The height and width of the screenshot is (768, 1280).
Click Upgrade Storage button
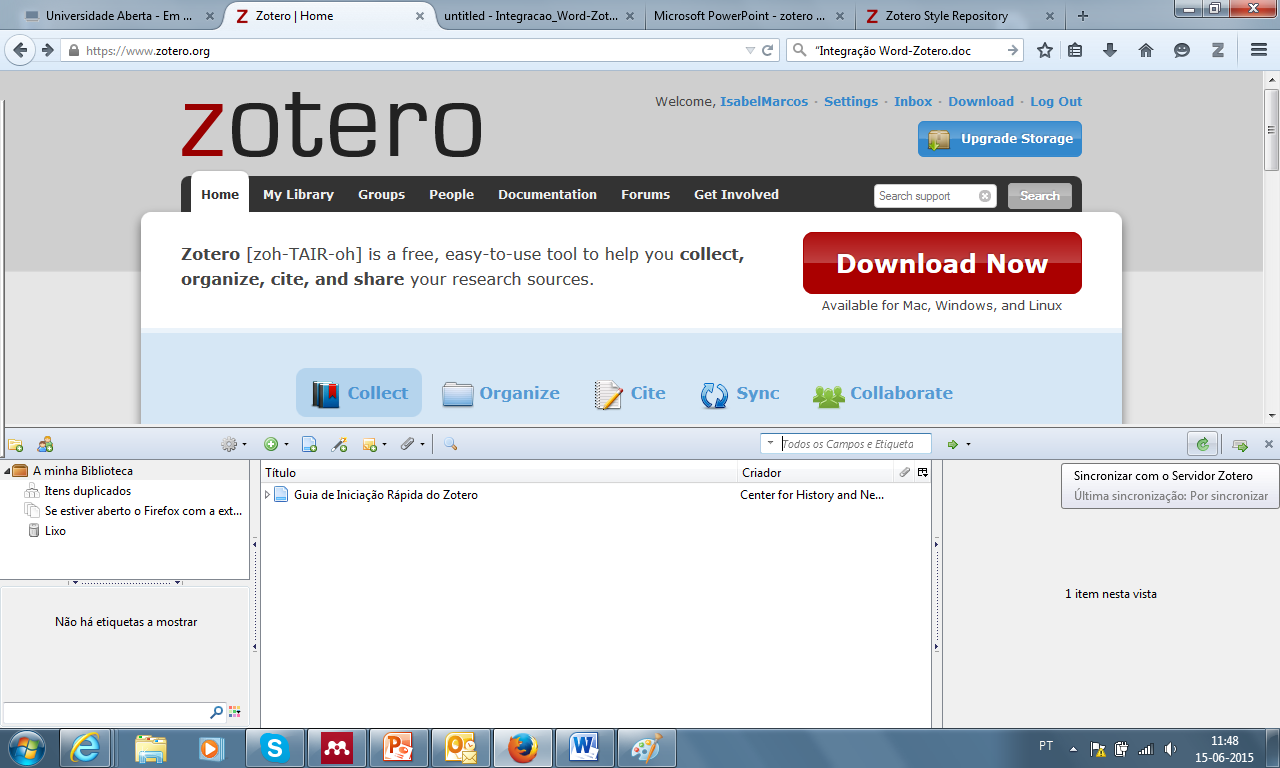[1000, 139]
